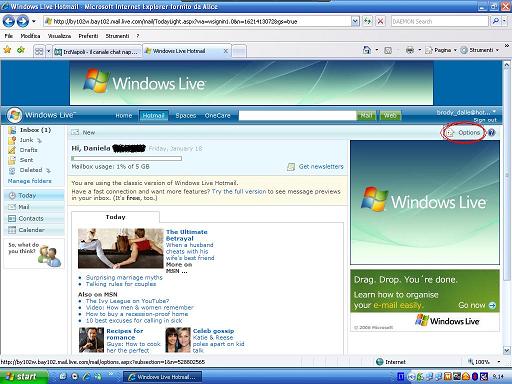Viewport: 512px width, 384px height.
Task: Click the green refresh page icon
Action: (x=367, y=22)
